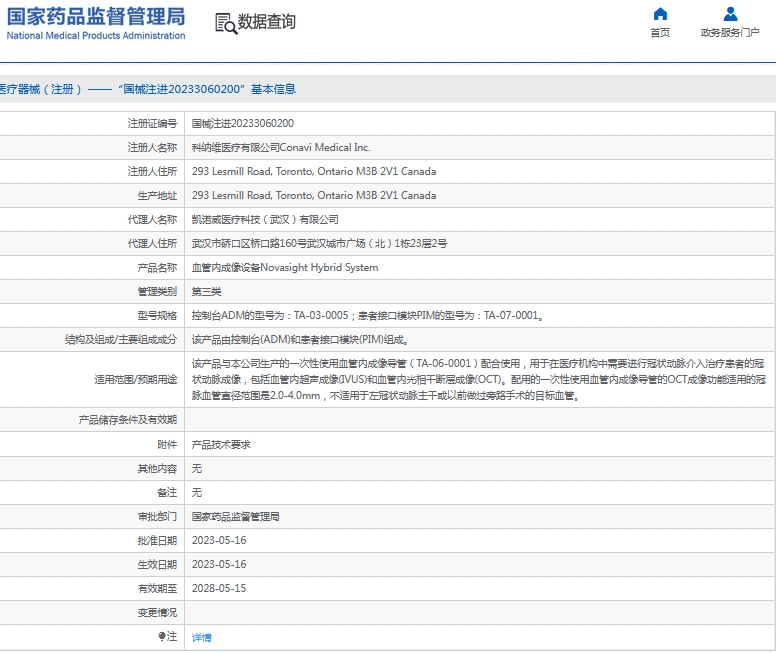Select the 无 value in 备注 row

pos(196,493)
